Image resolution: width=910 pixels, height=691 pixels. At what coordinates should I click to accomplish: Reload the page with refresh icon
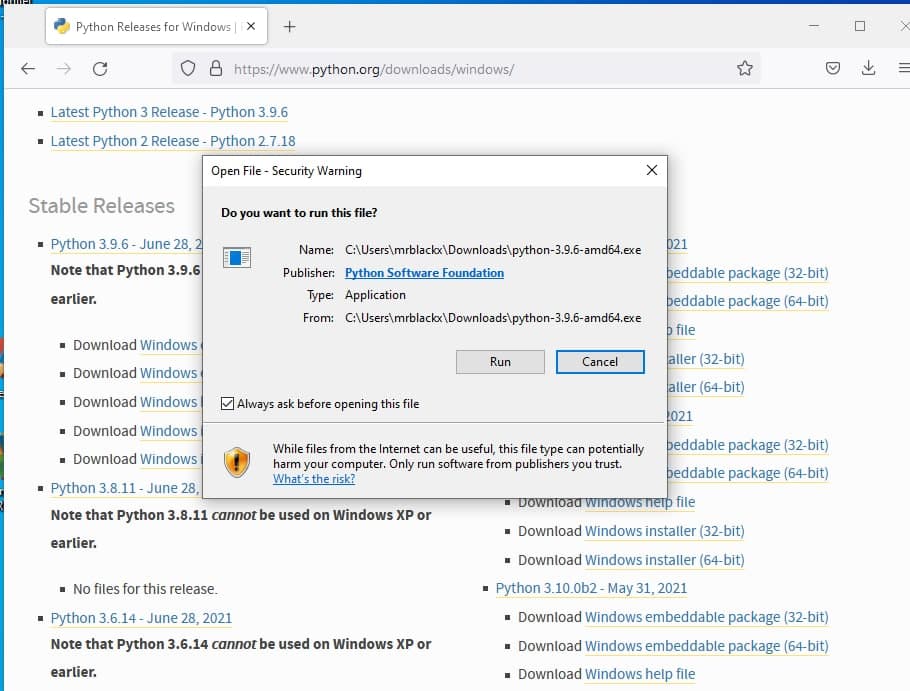100,69
